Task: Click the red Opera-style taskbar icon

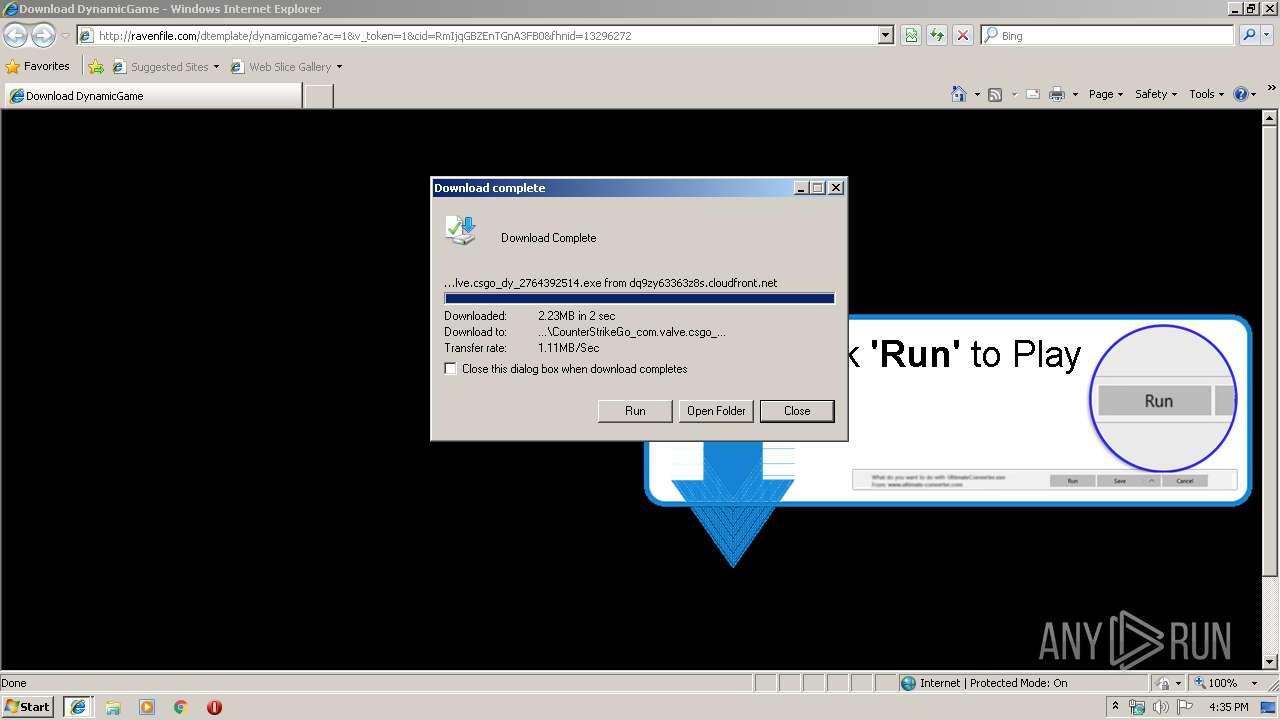Action: (x=214, y=707)
